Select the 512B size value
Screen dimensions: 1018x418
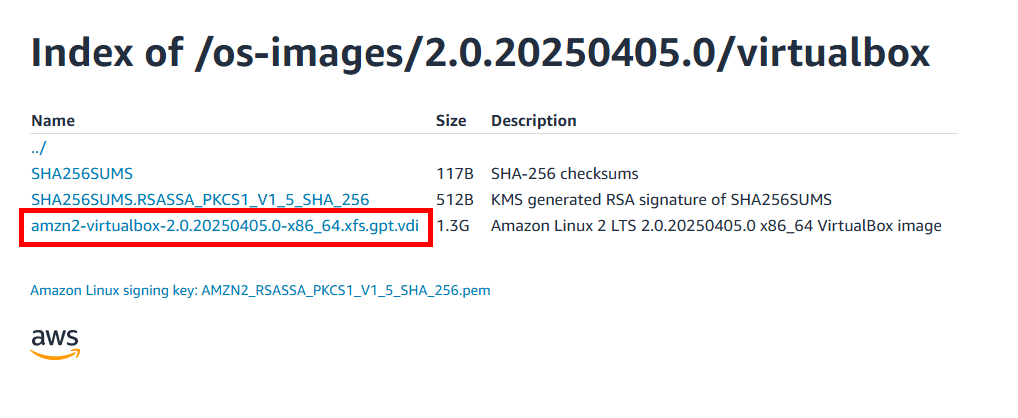[x=454, y=199]
